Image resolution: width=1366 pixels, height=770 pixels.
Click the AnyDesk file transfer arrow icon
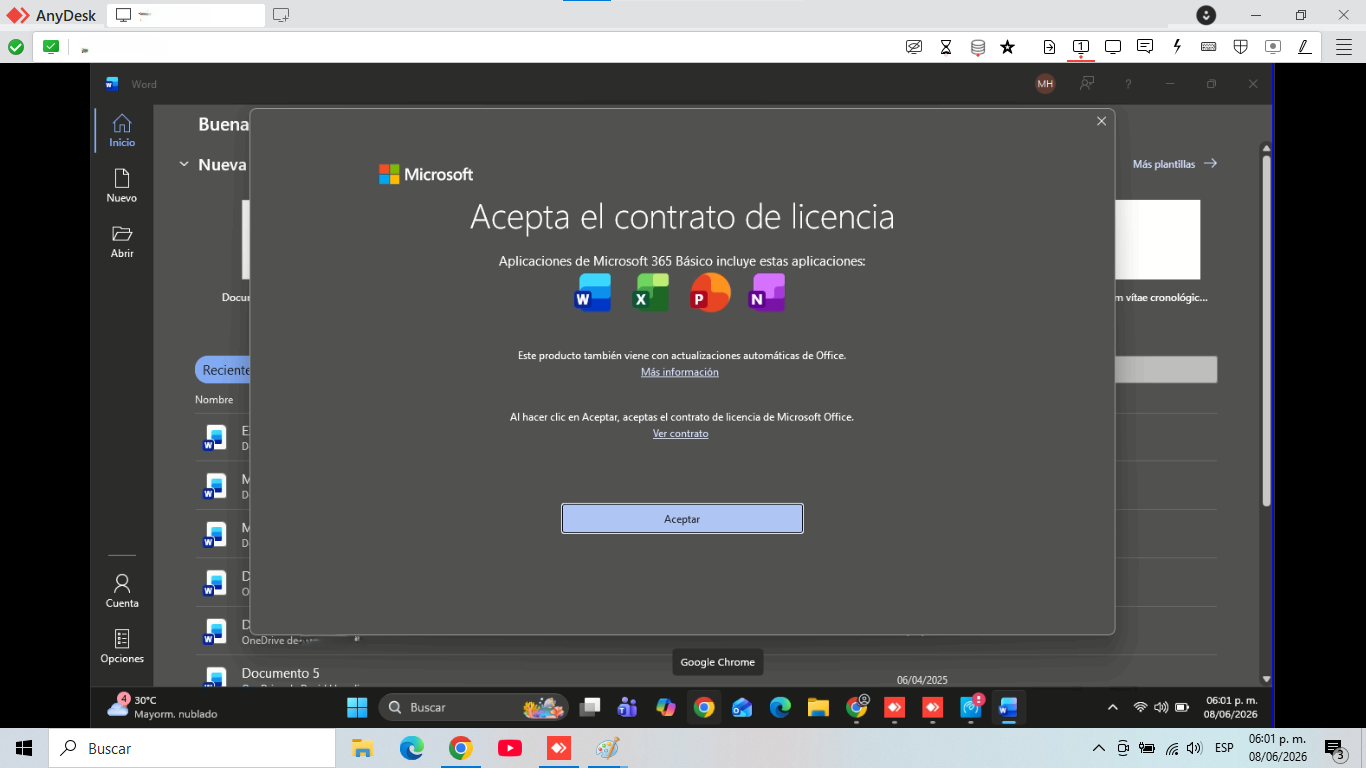pyautogui.click(x=1049, y=47)
